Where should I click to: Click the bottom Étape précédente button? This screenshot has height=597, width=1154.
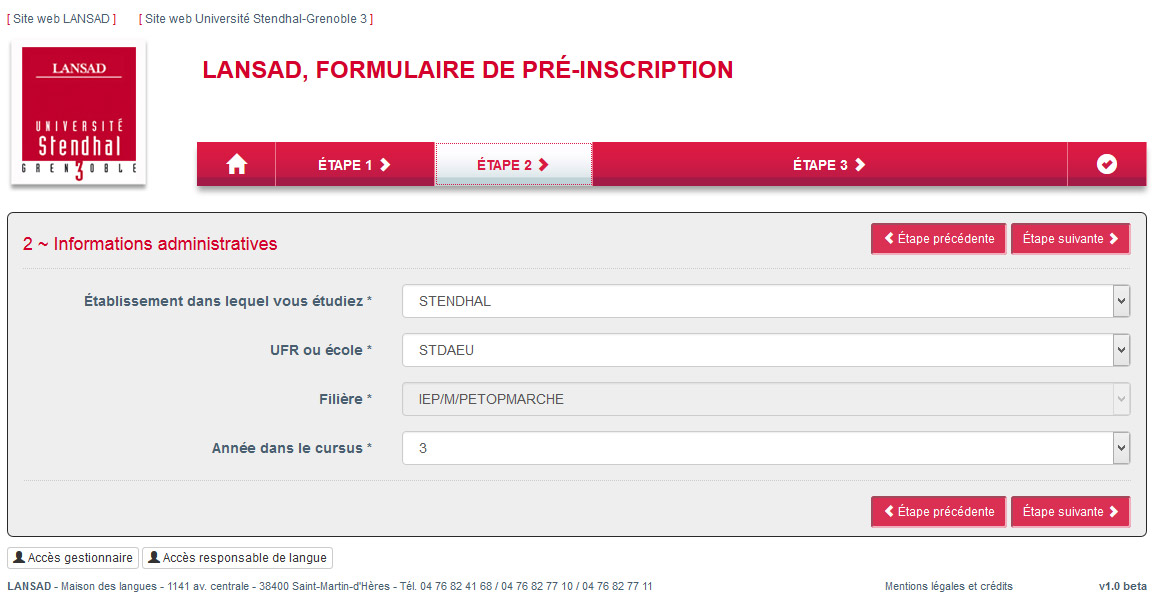938,512
